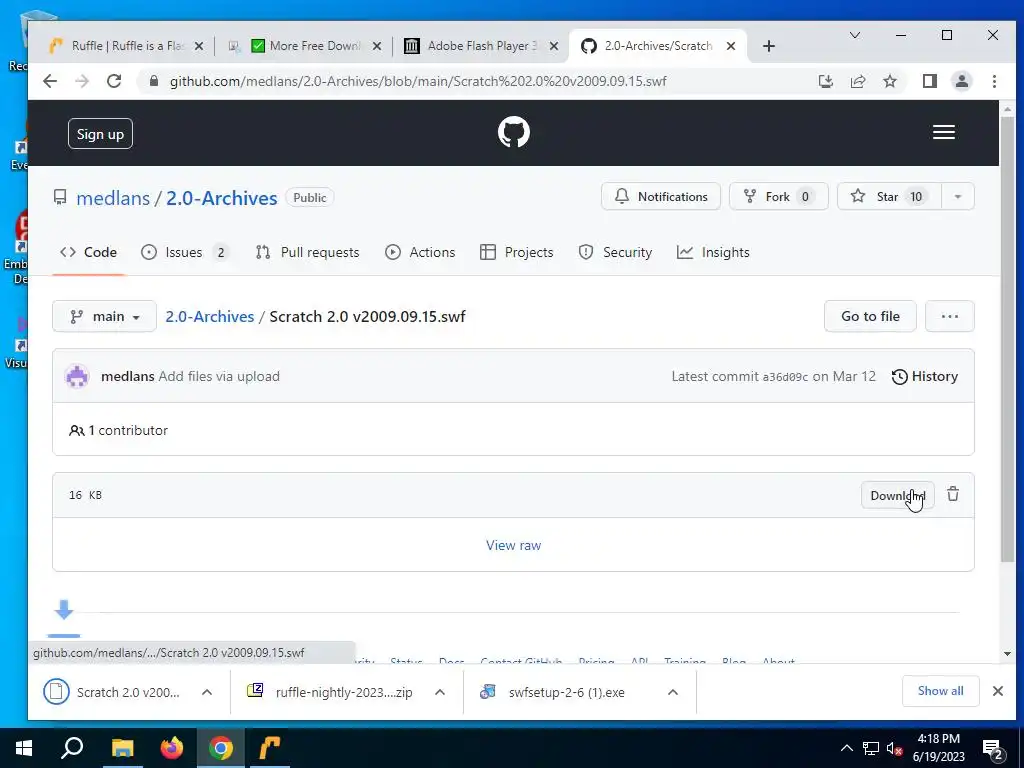Expand swfsetup-2-6 exe download menu
This screenshot has height=768, width=1024.
673,692
